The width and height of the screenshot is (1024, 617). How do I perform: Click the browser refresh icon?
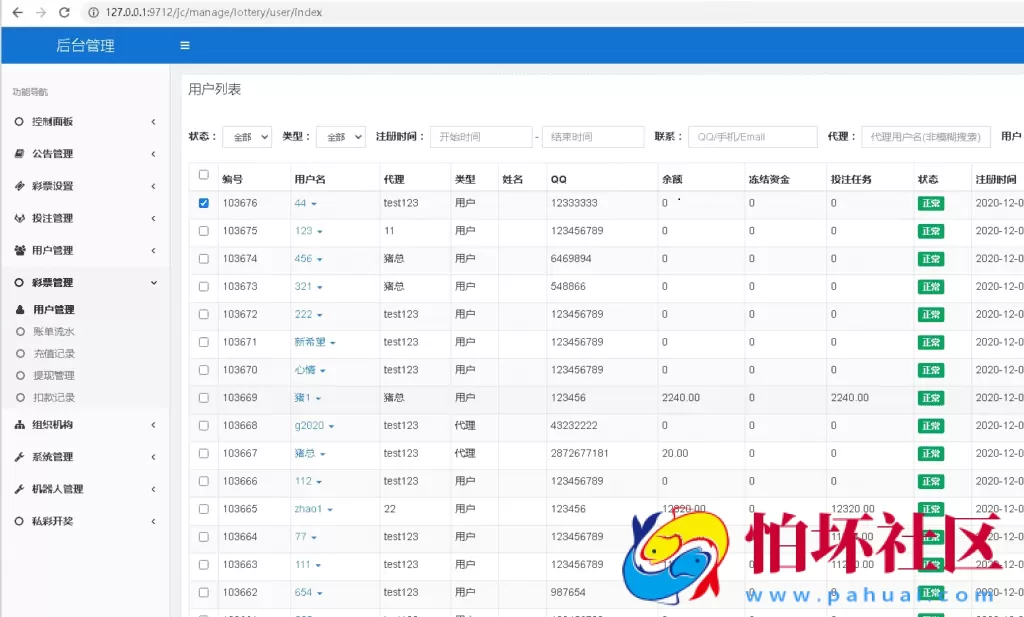point(62,12)
